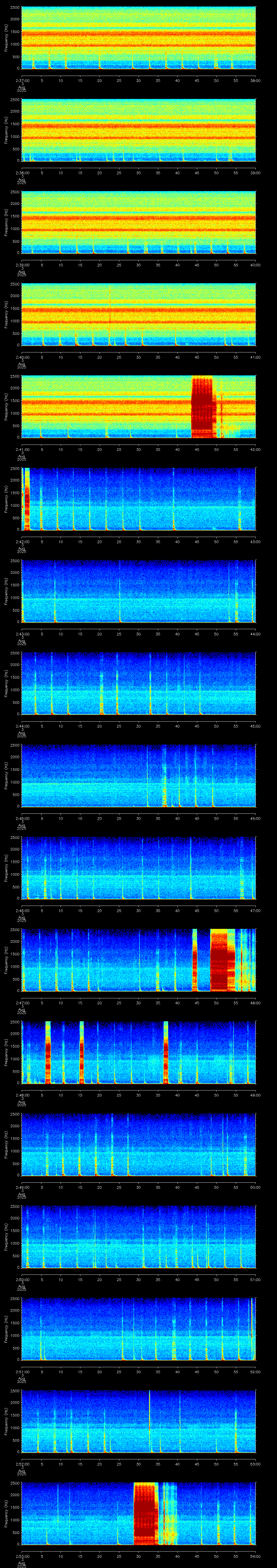Click the 2:42:00 time axis label
The width and height of the screenshot is (277, 1568).
(22, 542)
